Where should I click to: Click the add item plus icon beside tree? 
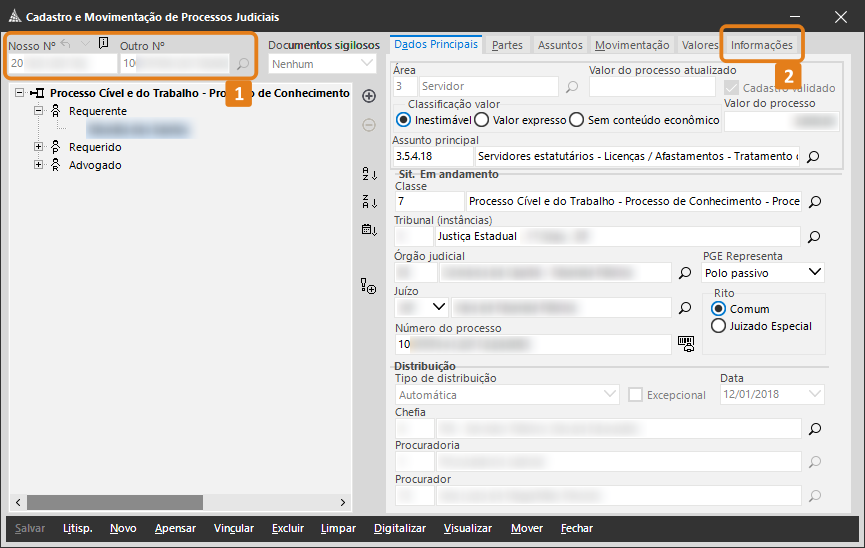click(x=368, y=96)
